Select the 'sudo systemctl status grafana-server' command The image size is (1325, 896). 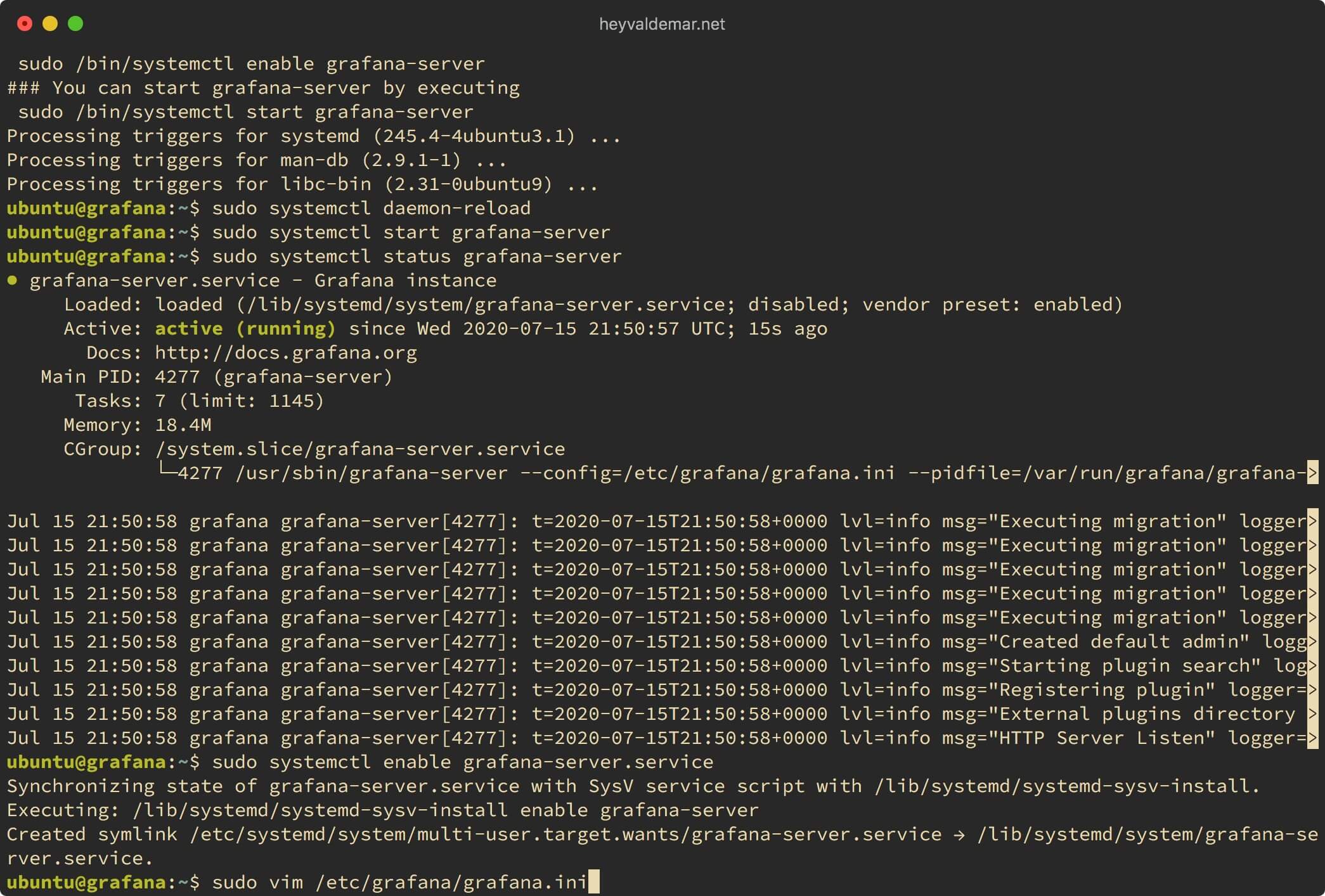(417, 256)
